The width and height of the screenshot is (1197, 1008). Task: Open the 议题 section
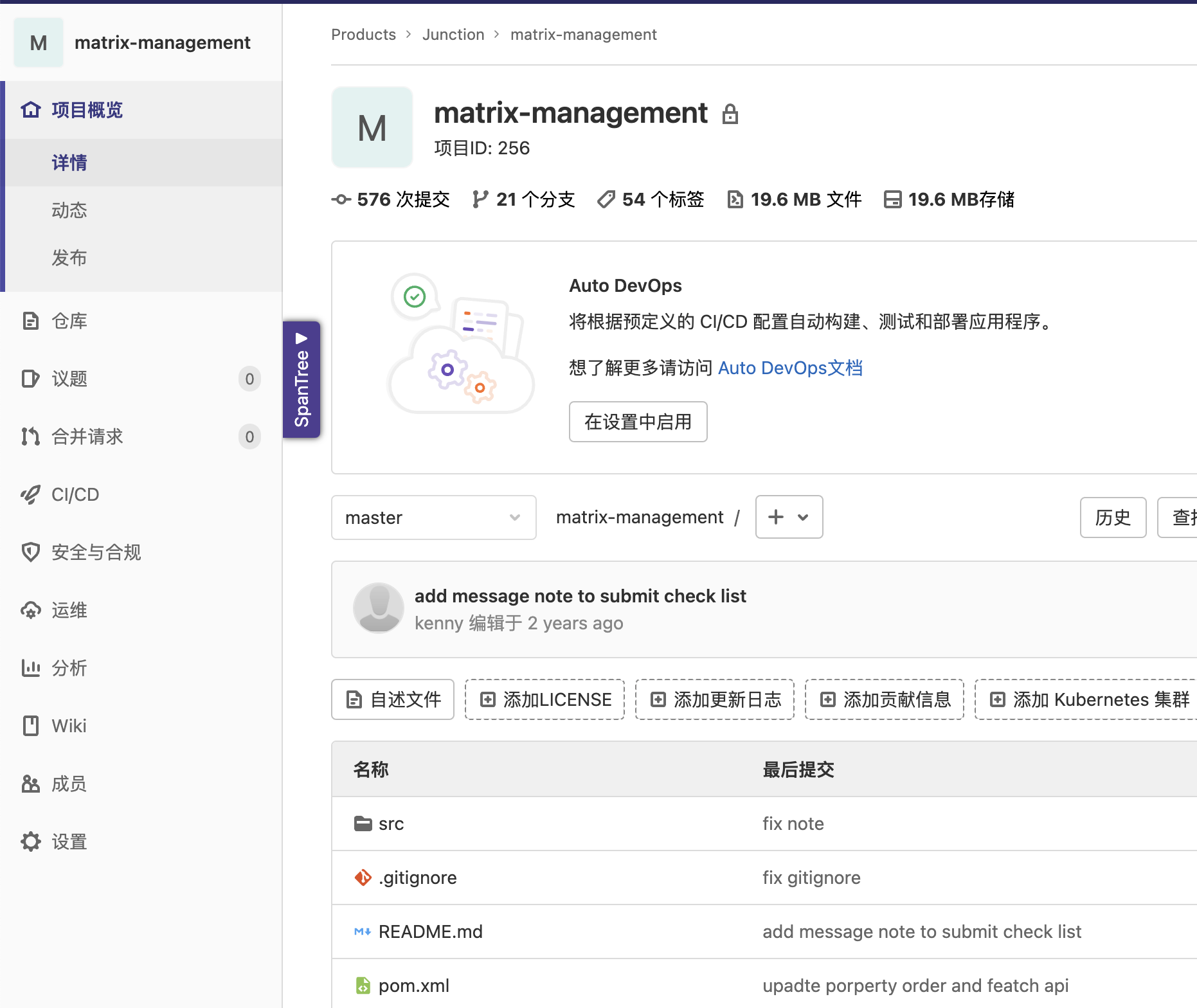point(69,379)
